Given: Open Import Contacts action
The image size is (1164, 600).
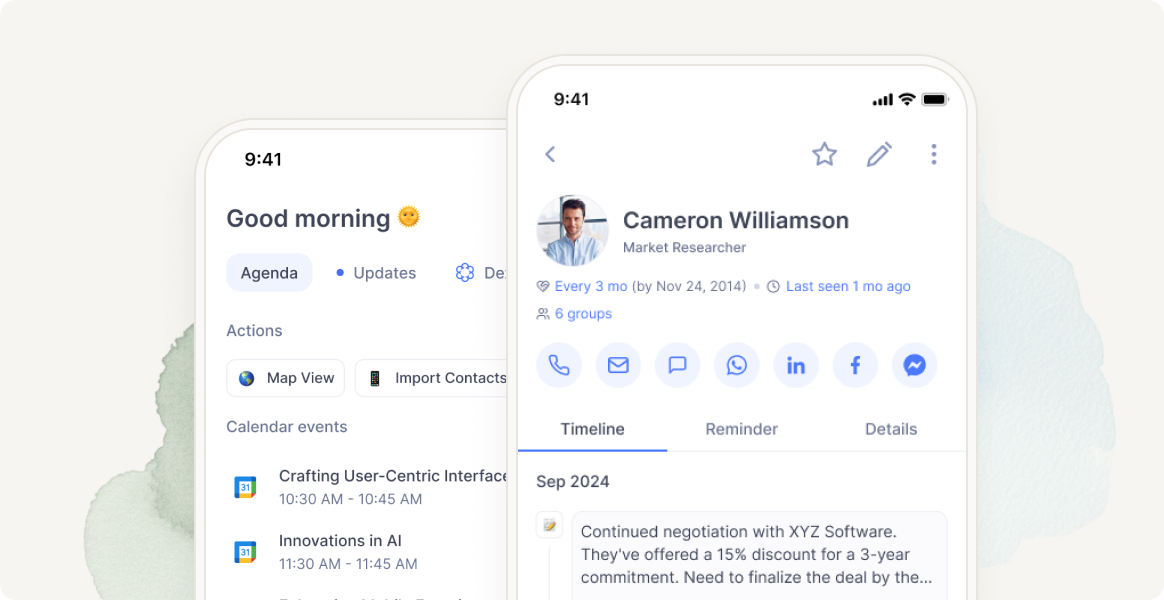Looking at the screenshot, I should click(433, 378).
